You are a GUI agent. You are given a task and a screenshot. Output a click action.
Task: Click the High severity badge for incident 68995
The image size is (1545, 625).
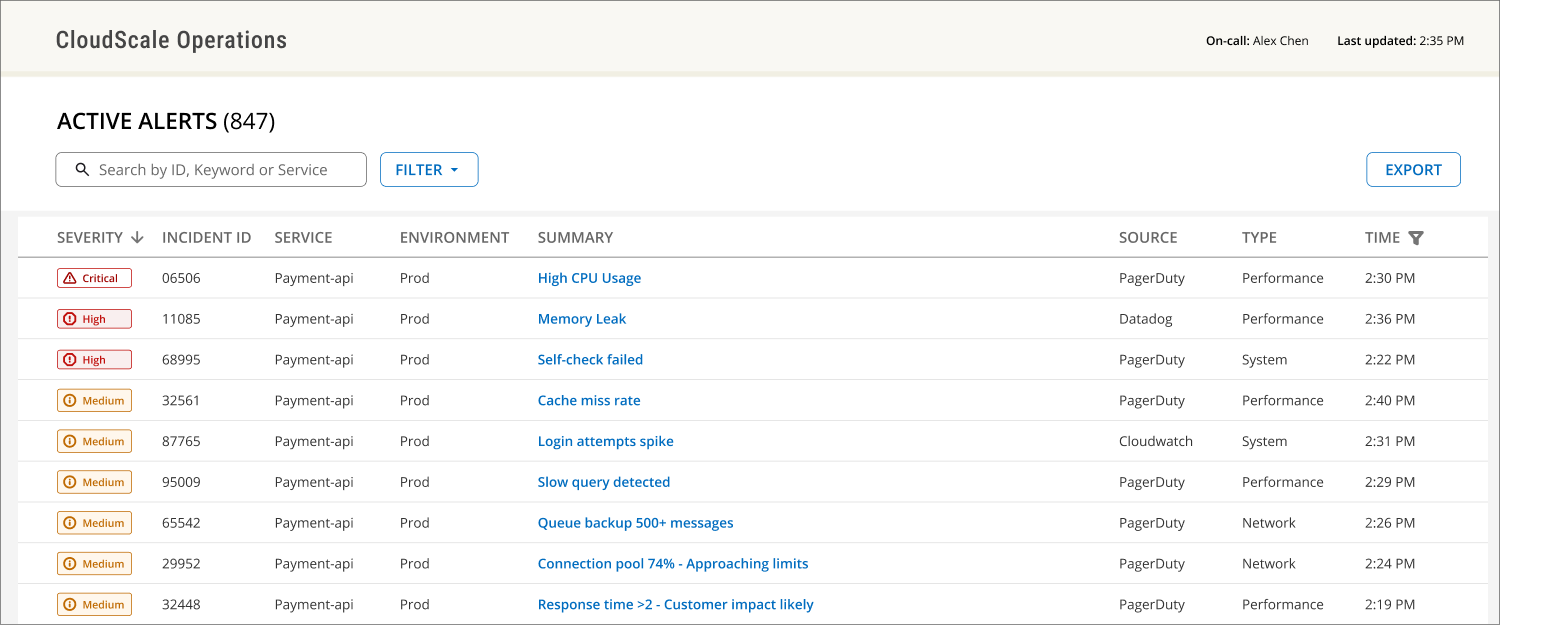pyautogui.click(x=94, y=360)
